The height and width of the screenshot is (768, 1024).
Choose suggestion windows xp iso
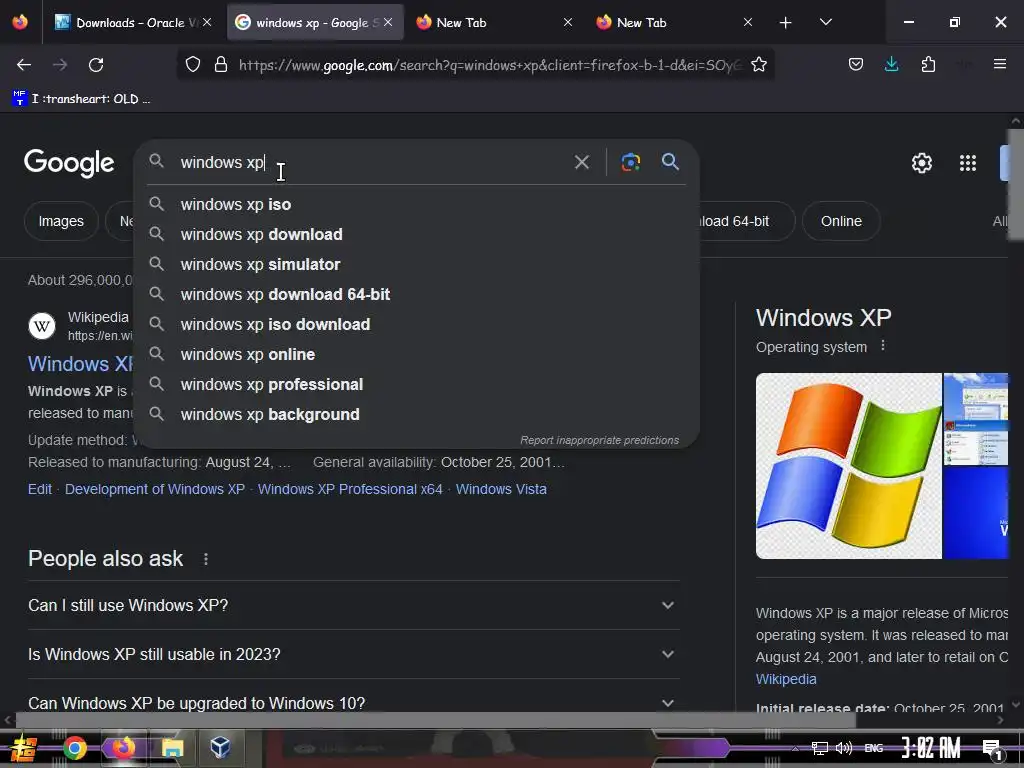417,204
